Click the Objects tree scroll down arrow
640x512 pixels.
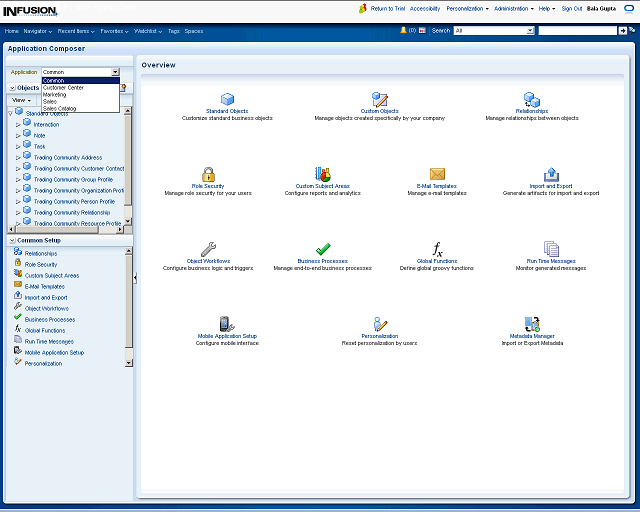click(x=128, y=221)
